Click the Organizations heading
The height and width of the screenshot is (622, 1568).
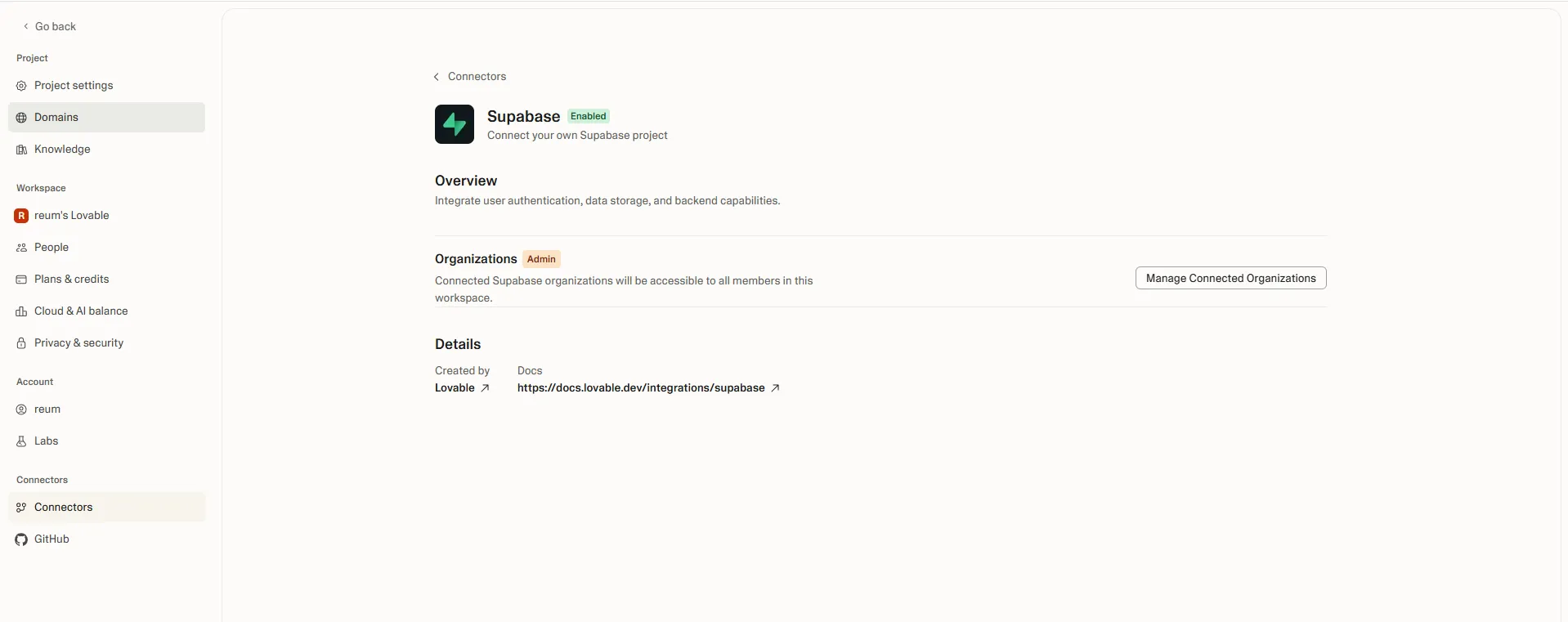point(476,259)
